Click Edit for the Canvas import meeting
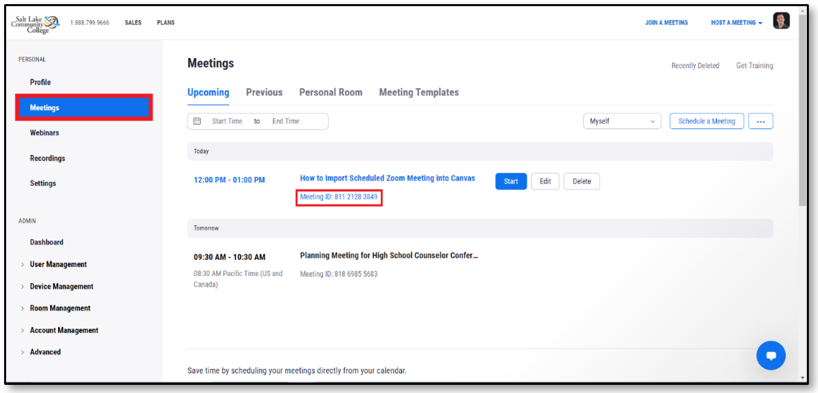The width and height of the screenshot is (818, 393). (x=545, y=181)
